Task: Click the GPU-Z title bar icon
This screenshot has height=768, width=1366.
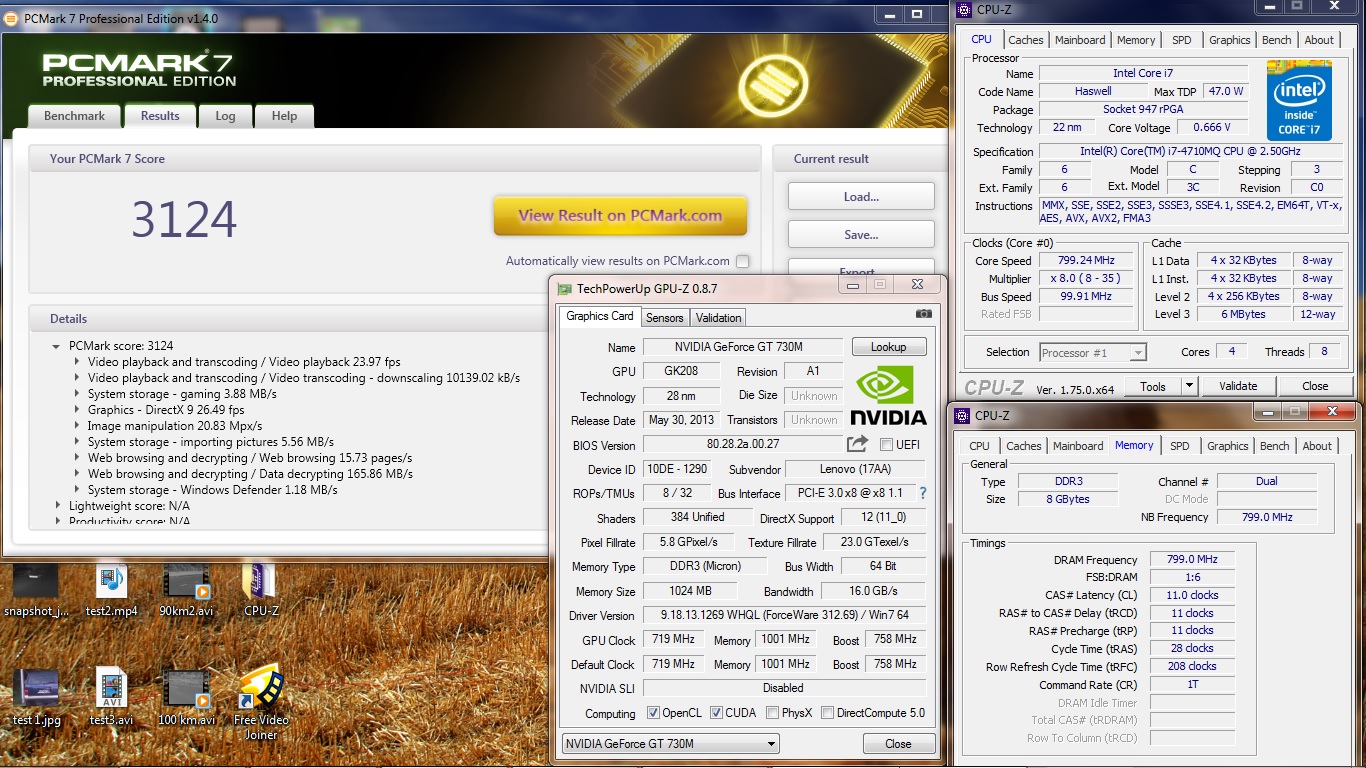Action: (x=565, y=289)
